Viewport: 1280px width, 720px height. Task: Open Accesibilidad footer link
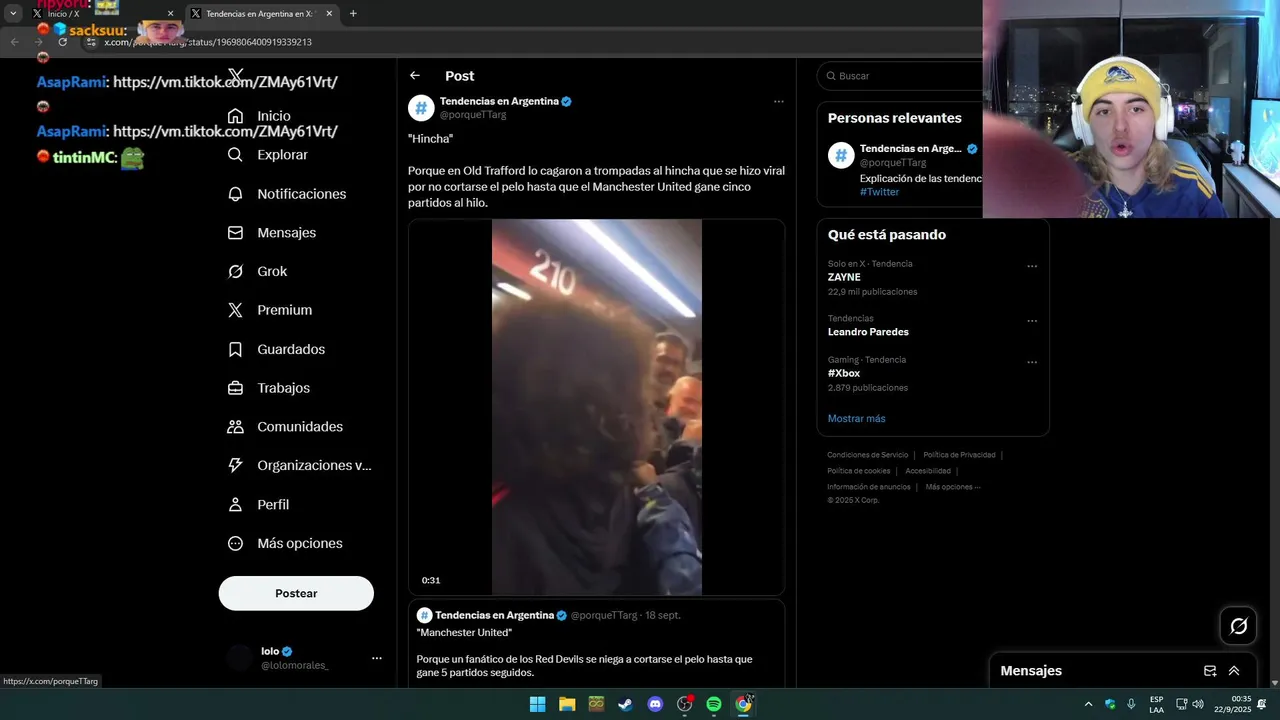coord(928,471)
